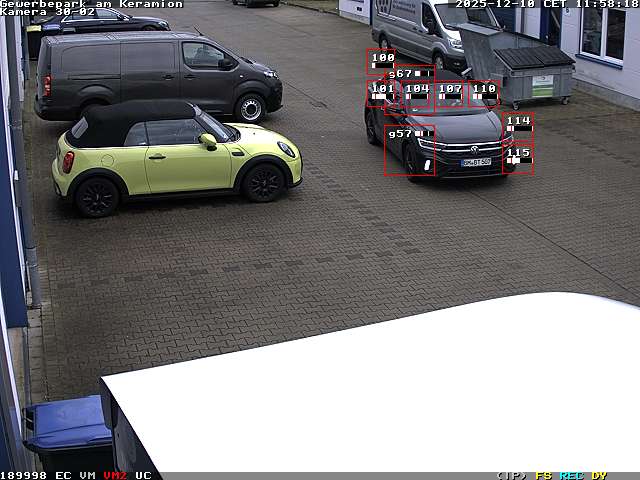
Task: Click motion zone box labeled 104
Action: (x=417, y=94)
